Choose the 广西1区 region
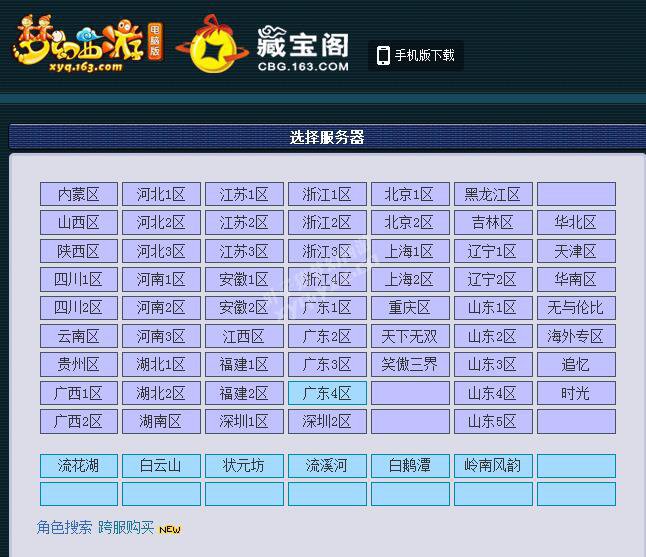Image resolution: width=646 pixels, height=557 pixels. 79,393
